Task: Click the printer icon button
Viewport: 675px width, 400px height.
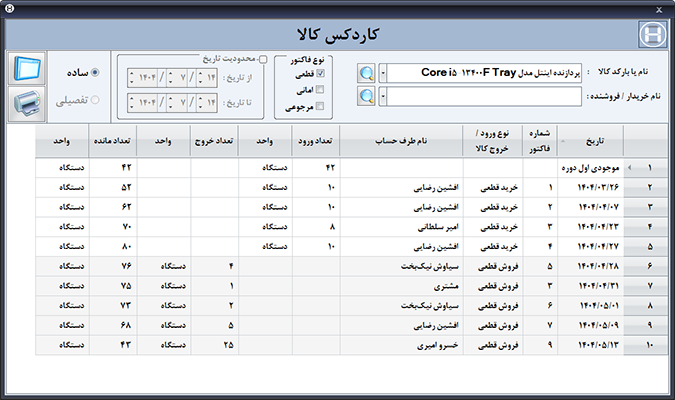Action: coord(27,104)
